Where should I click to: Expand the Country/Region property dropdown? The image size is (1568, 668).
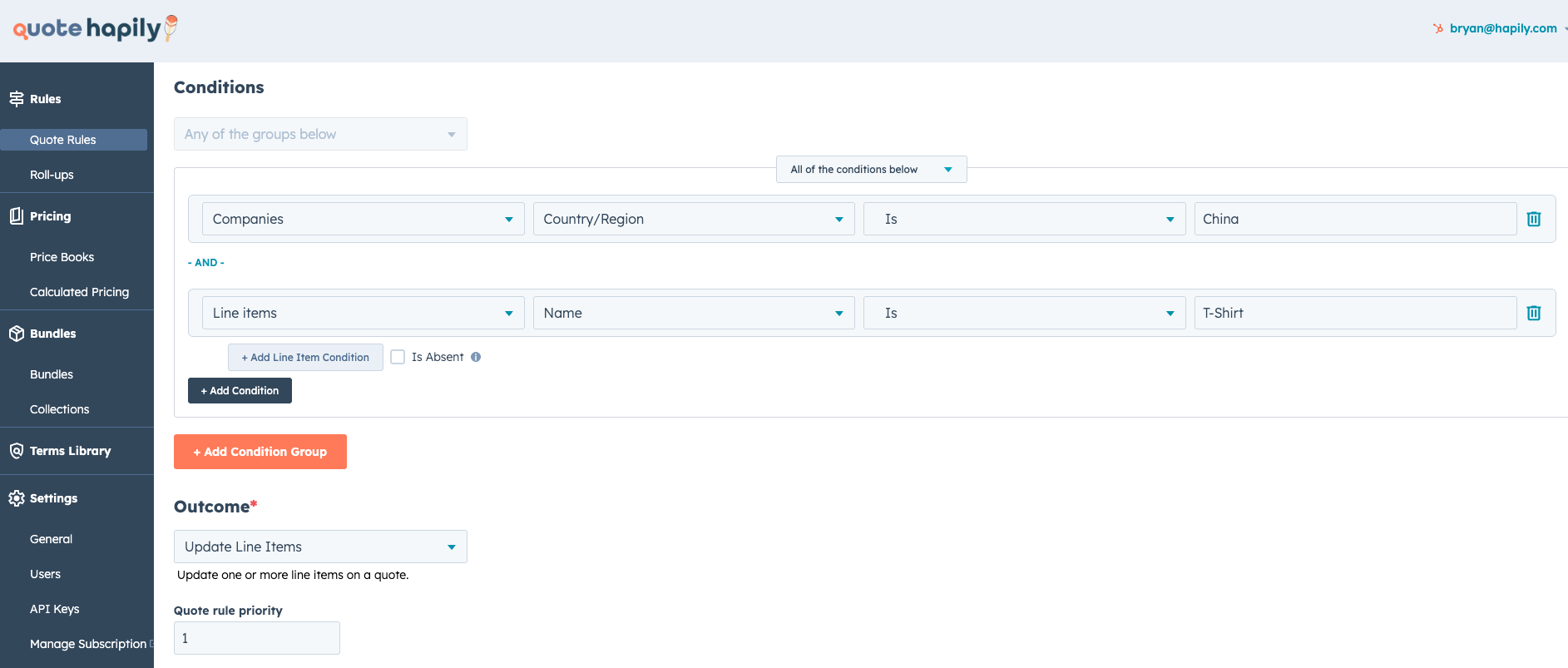[693, 219]
